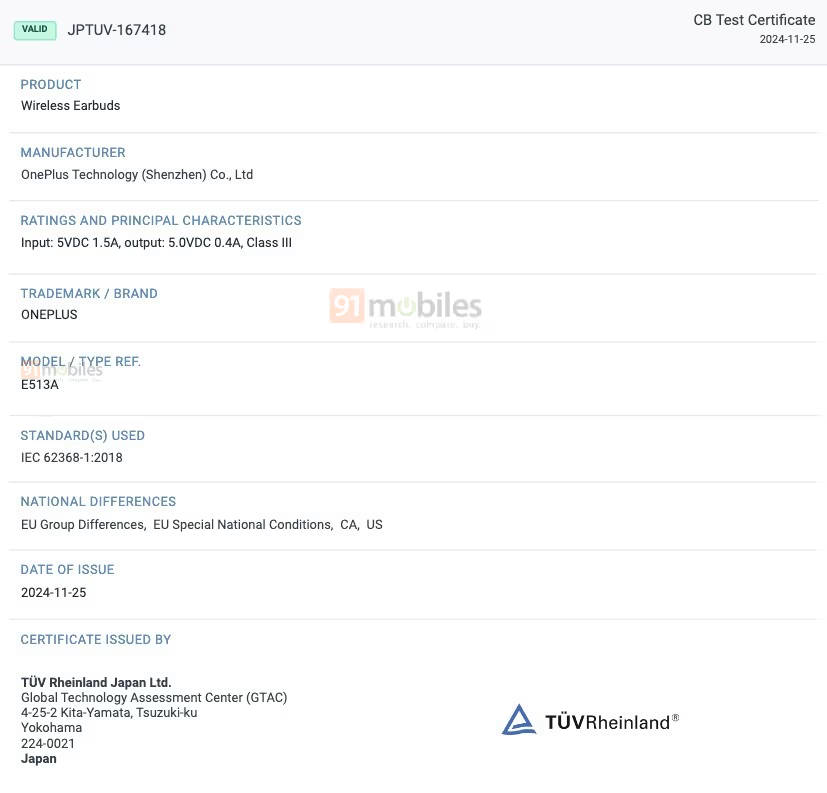Viewport: 827px width, 793px height.
Task: Select certificate number JPTUV-167418
Action: [x=117, y=30]
